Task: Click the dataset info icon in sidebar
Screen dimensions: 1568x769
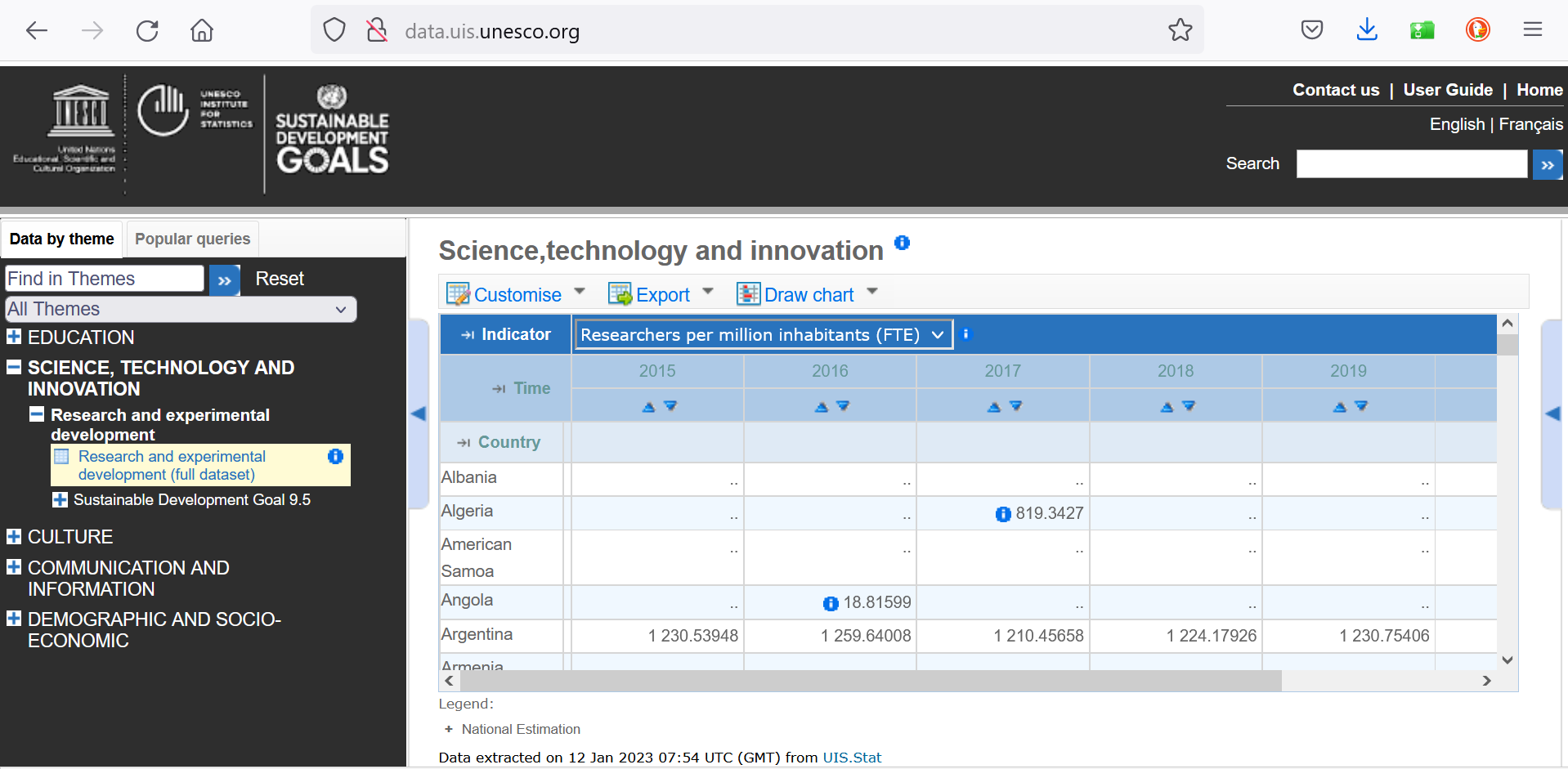Action: (x=335, y=456)
